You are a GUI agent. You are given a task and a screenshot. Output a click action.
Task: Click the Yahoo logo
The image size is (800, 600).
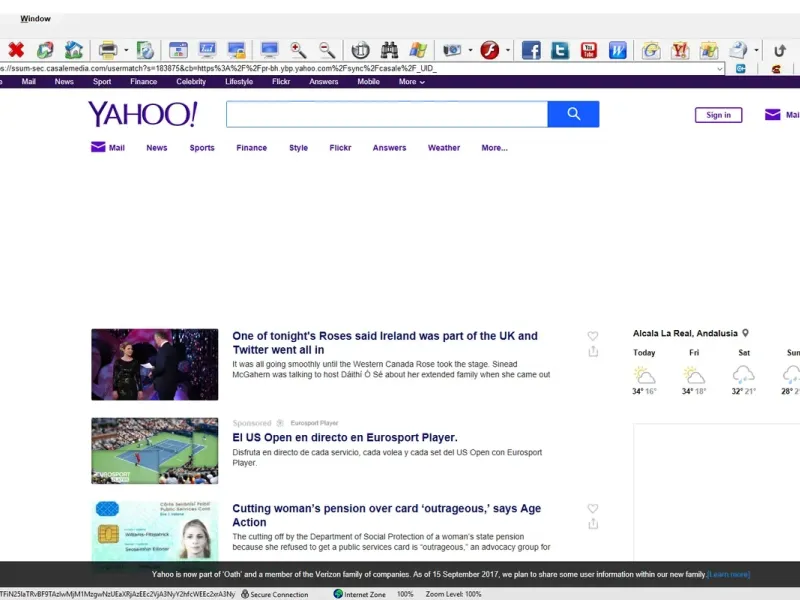pyautogui.click(x=143, y=114)
